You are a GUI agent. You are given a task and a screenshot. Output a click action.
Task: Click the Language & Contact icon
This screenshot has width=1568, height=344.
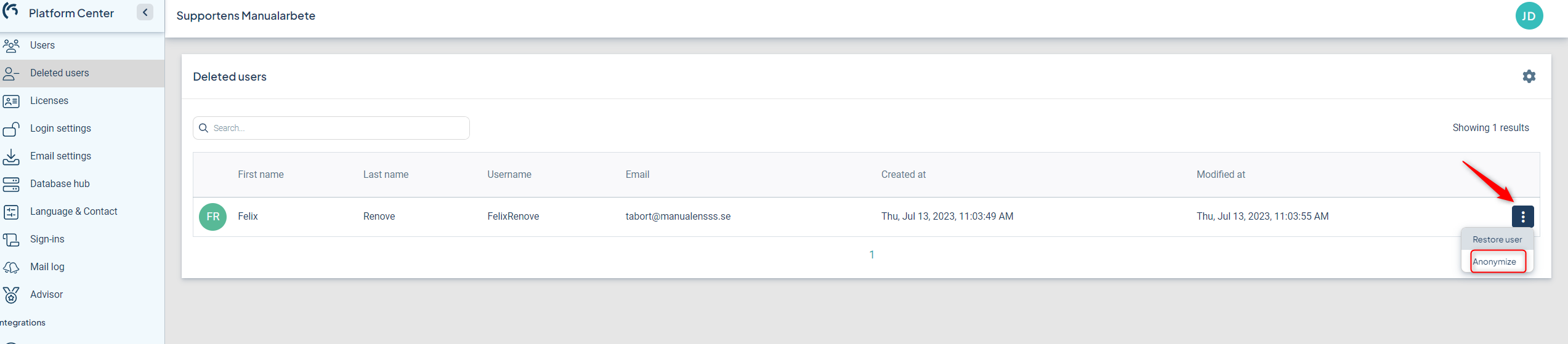tap(11, 212)
